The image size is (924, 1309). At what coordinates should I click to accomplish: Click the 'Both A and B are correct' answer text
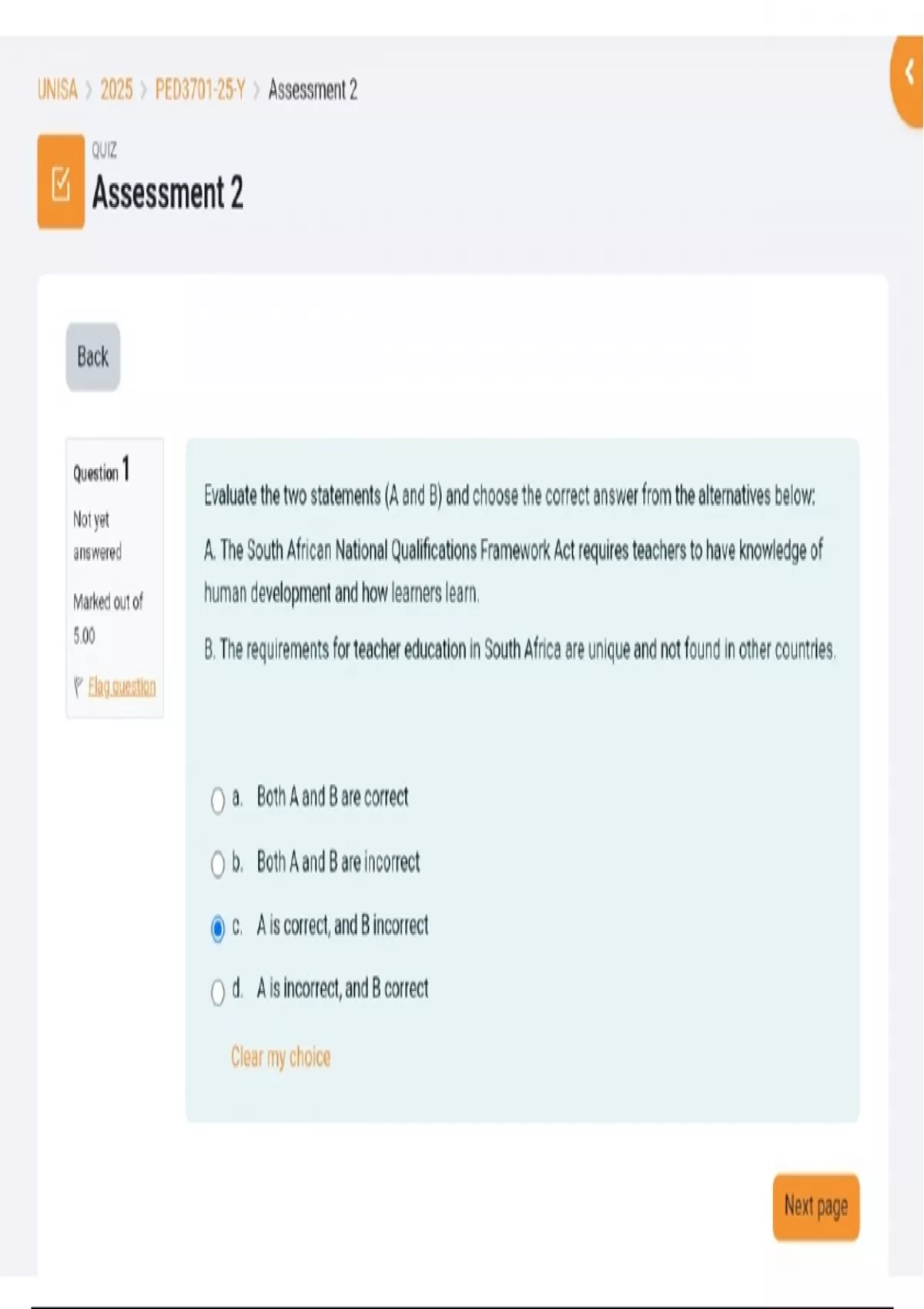click(332, 797)
